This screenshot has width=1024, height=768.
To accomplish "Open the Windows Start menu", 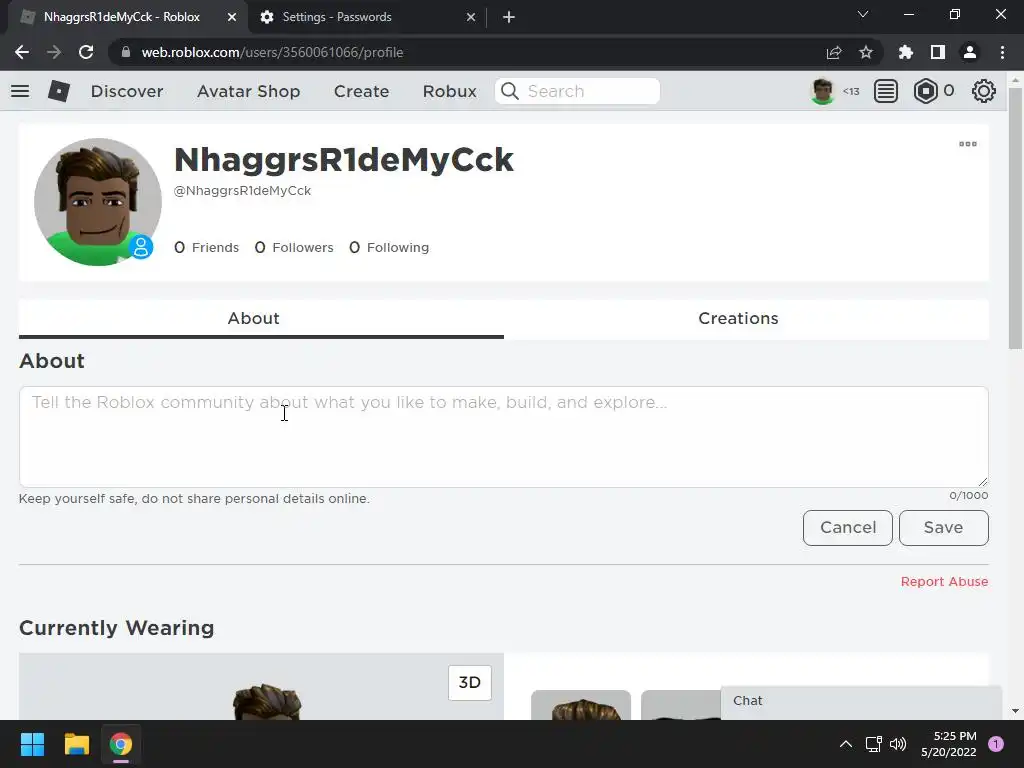I will [x=32, y=744].
